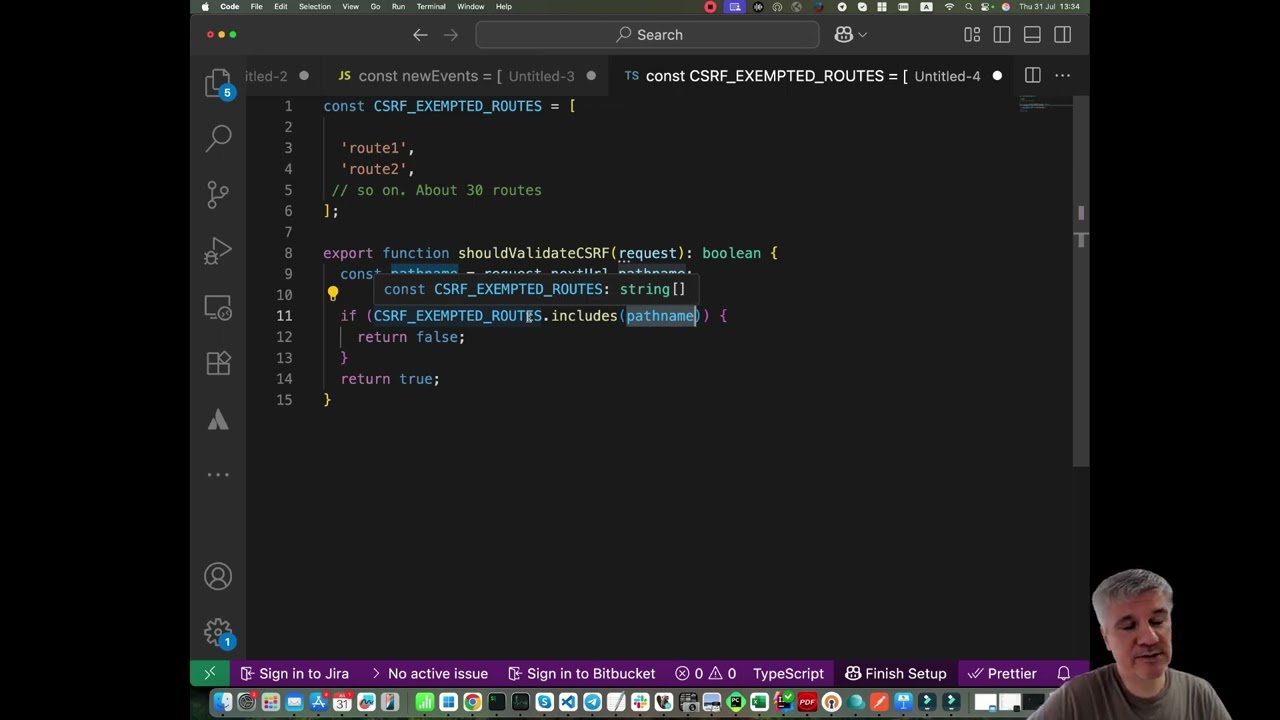
Task: Open the Extensions view
Action: coord(218,363)
